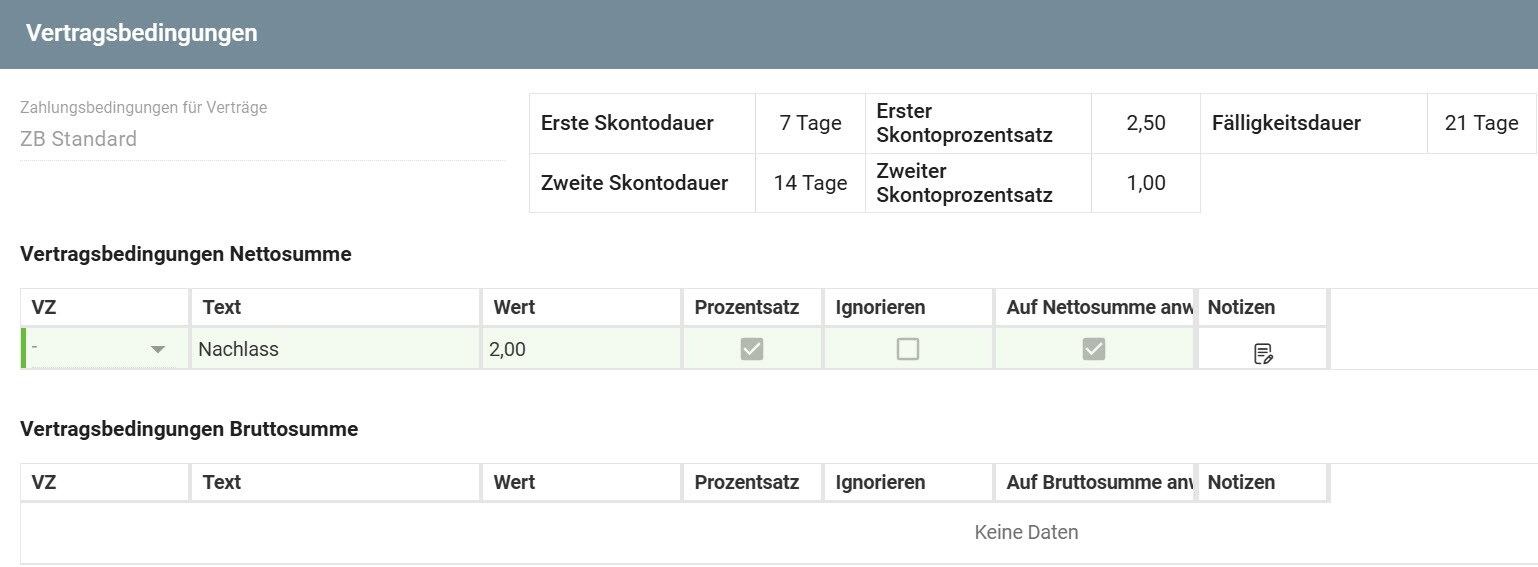Open the Zahlungsbedingungen für Verträge field

click(262, 139)
